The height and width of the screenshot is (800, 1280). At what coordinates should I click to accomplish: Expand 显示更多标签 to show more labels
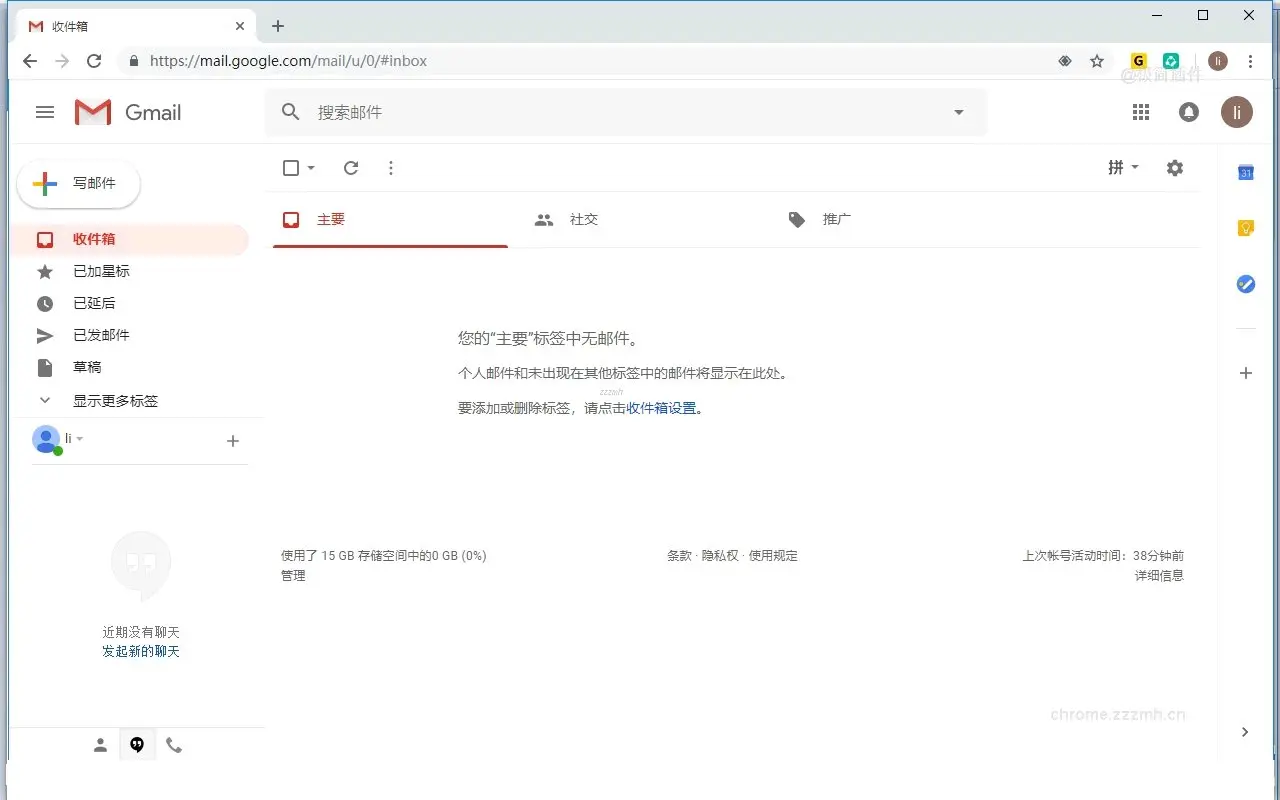click(x=116, y=400)
